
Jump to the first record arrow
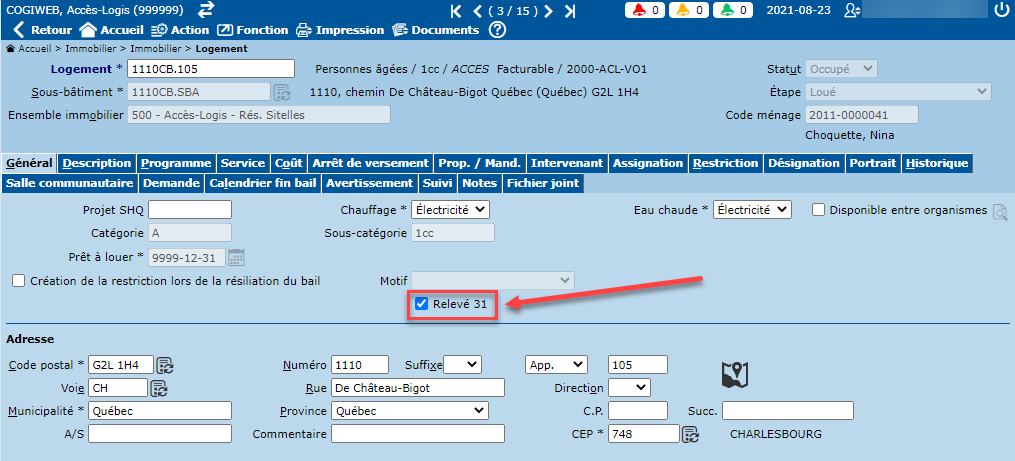(x=456, y=11)
